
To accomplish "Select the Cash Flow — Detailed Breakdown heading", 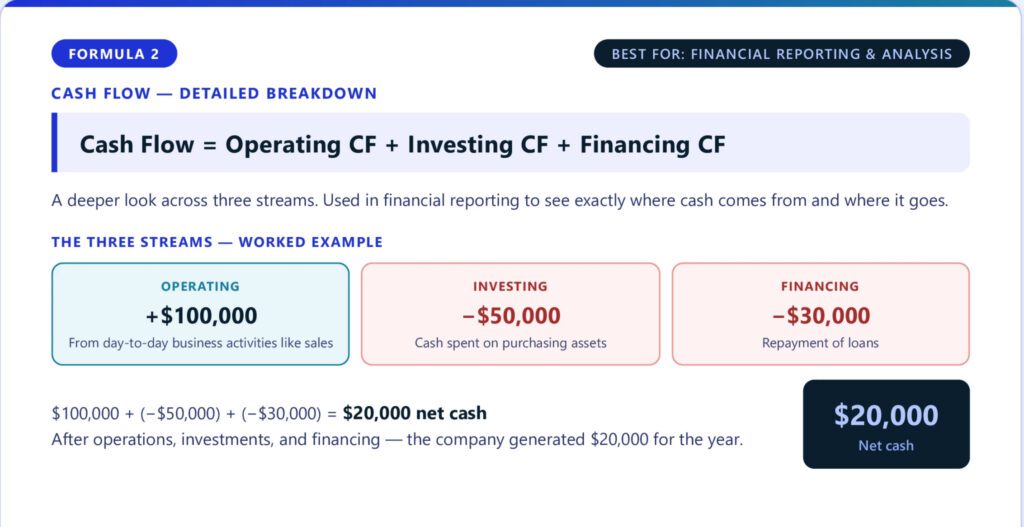I will [x=214, y=94].
